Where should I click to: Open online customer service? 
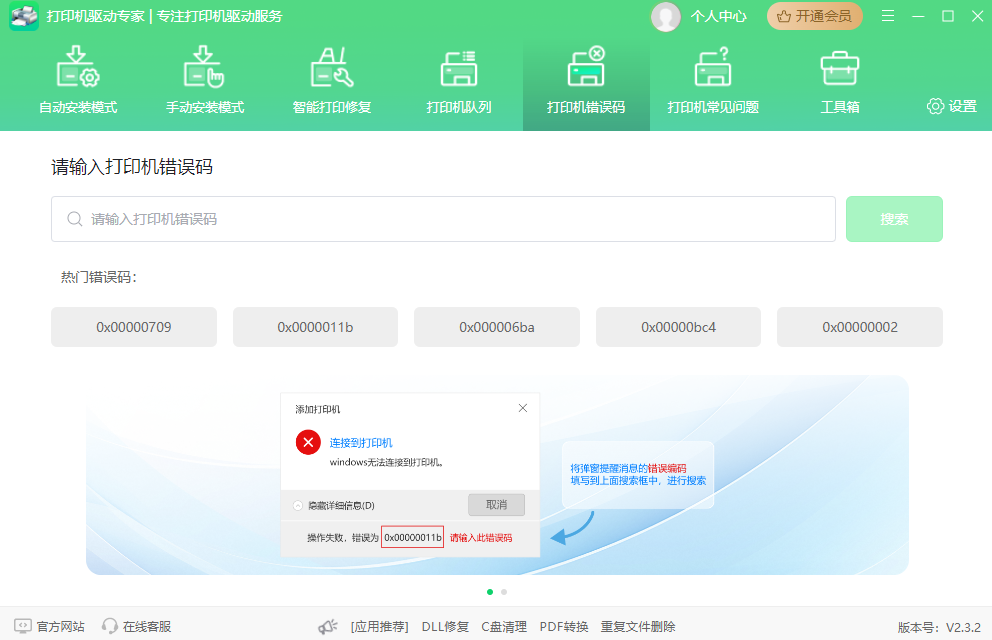(136, 627)
